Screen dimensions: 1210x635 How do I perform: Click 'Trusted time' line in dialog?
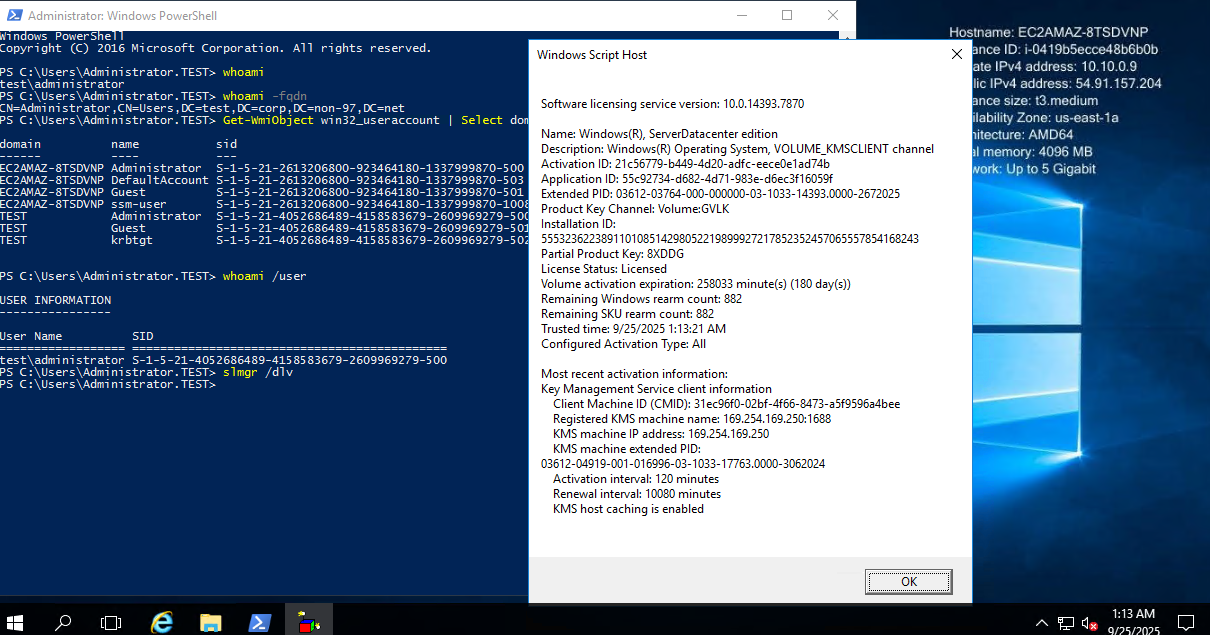tap(633, 329)
